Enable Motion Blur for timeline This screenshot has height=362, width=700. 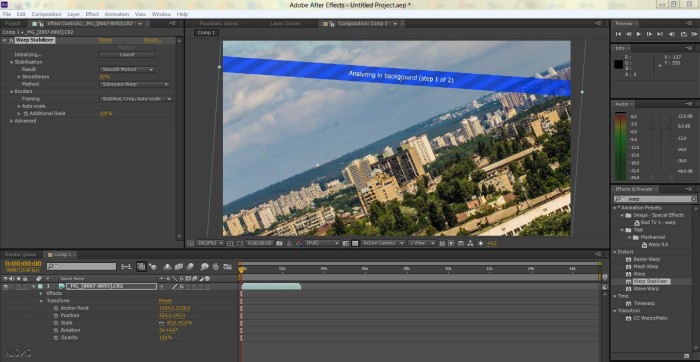190,266
